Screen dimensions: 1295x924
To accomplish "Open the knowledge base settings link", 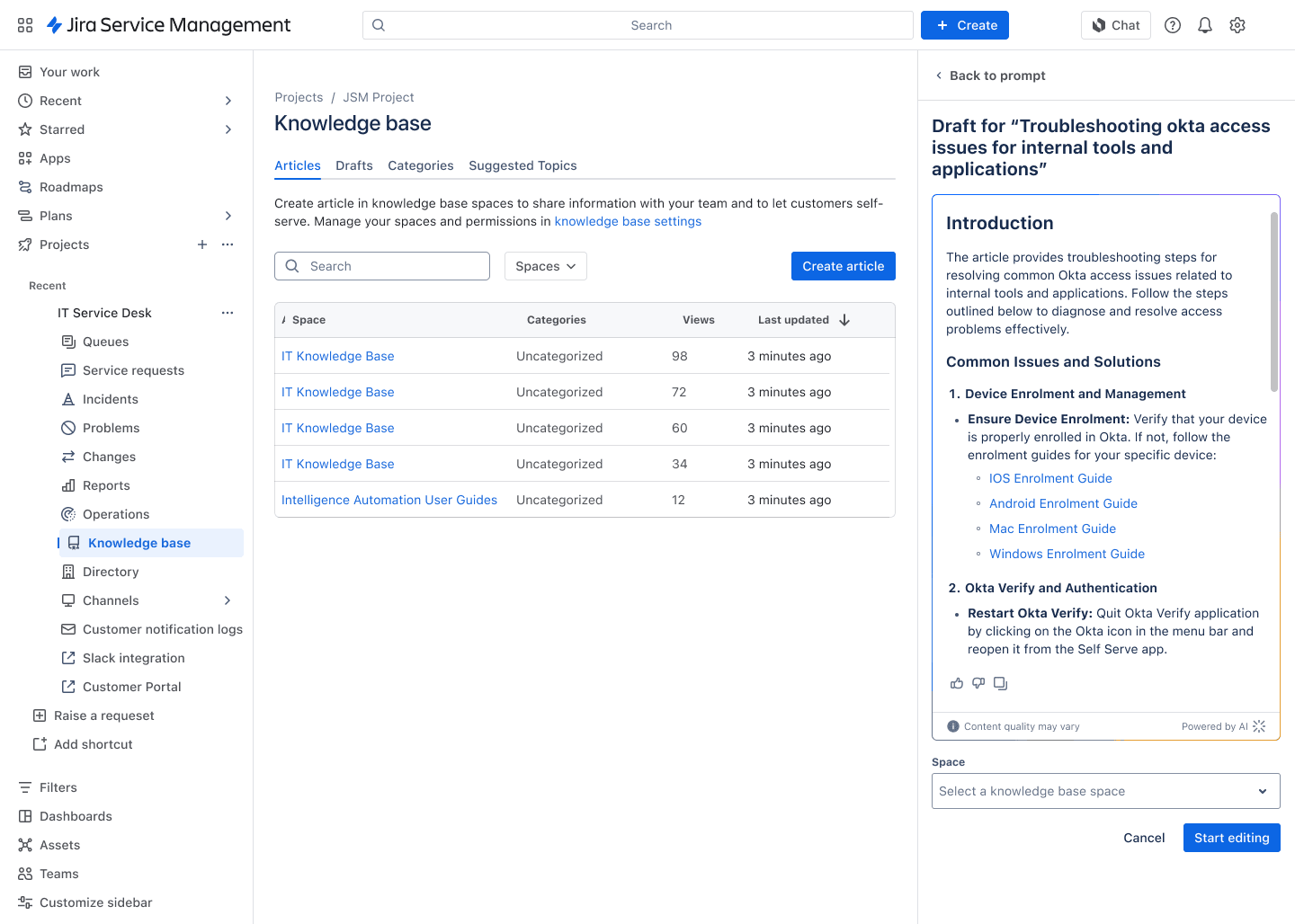I will (x=628, y=221).
